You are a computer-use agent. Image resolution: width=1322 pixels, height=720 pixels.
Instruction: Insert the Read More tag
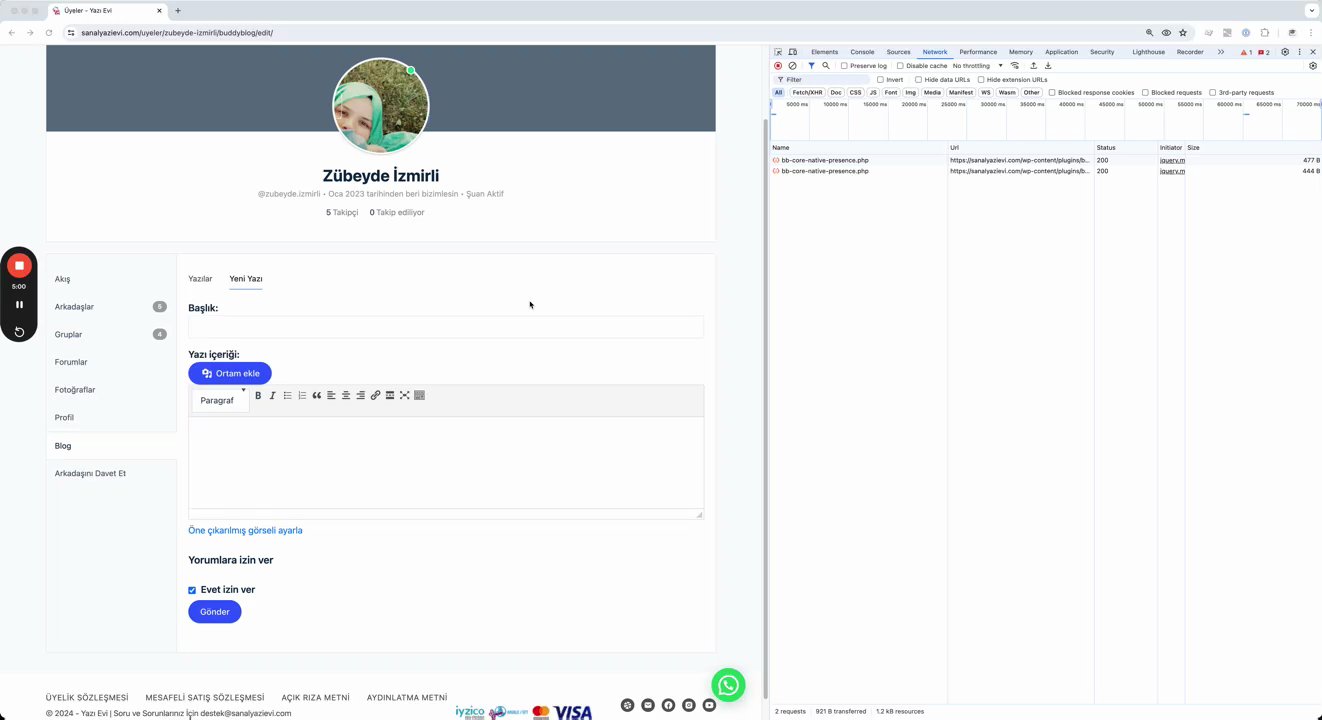[x=390, y=395]
